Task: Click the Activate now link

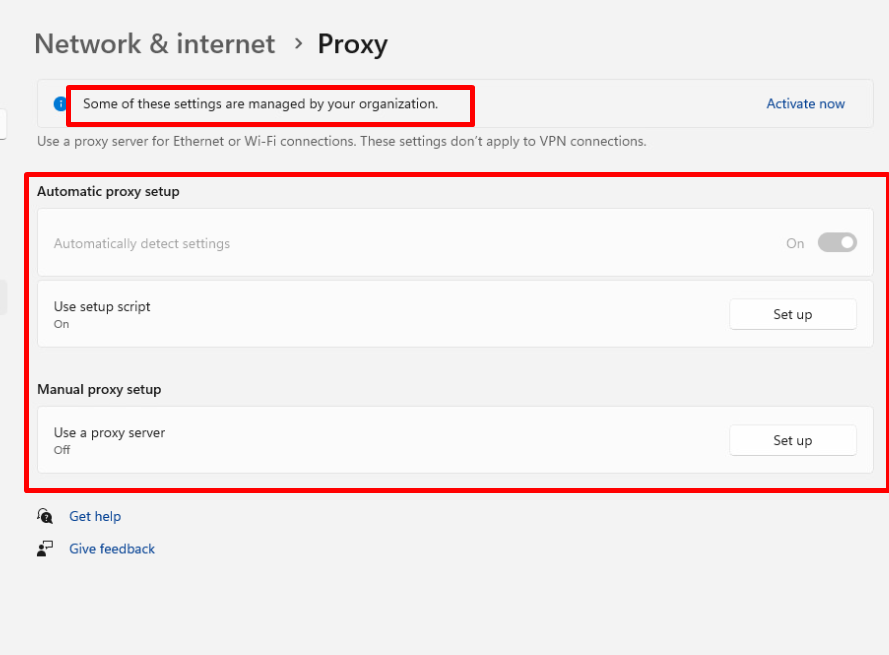Action: tap(805, 104)
